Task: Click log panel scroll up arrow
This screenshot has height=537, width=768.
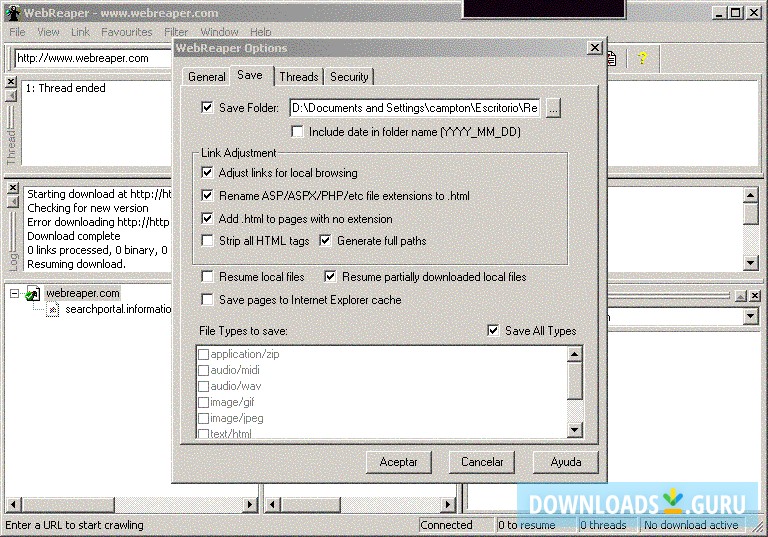Action: [750, 195]
